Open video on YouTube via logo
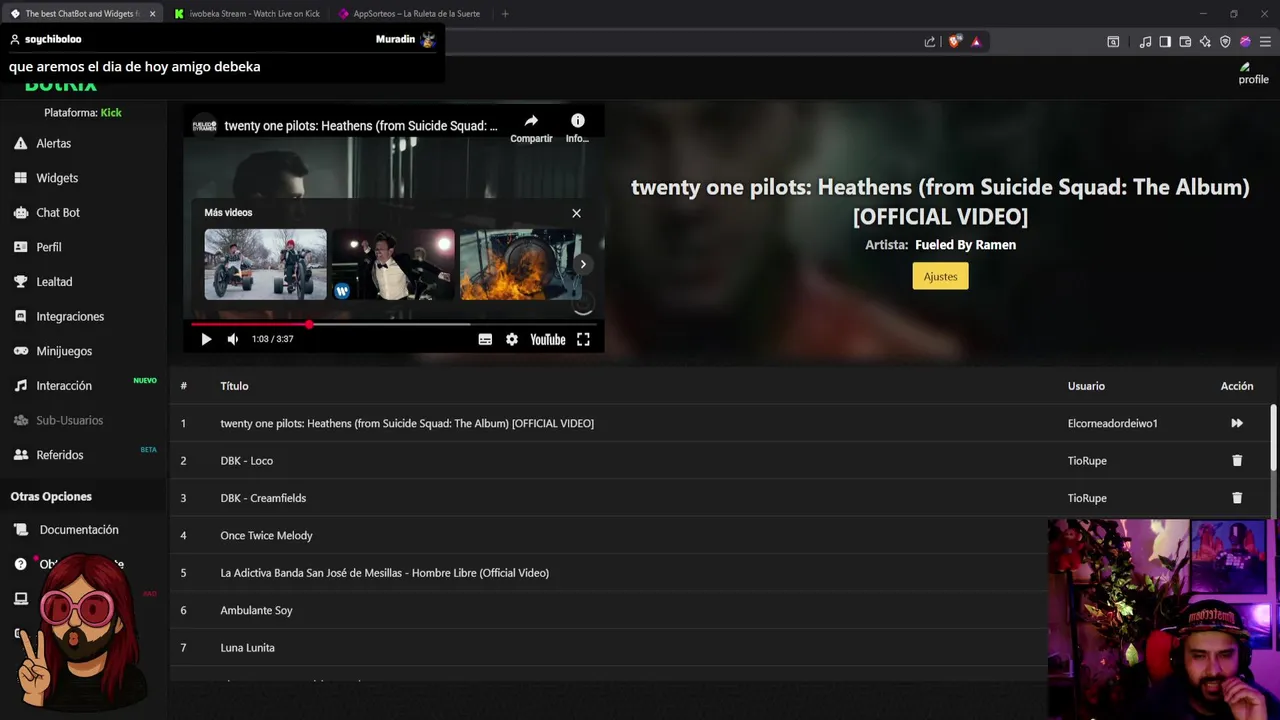Viewport: 1280px width, 720px height. pos(548,339)
